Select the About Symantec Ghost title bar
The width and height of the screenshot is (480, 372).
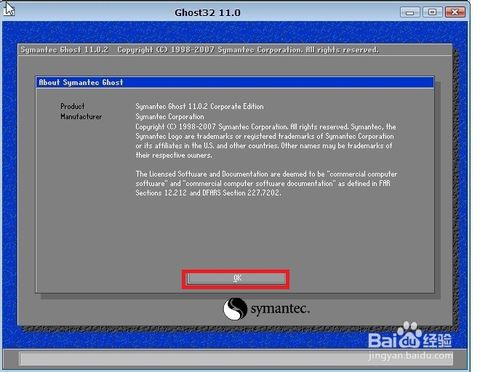(x=235, y=82)
